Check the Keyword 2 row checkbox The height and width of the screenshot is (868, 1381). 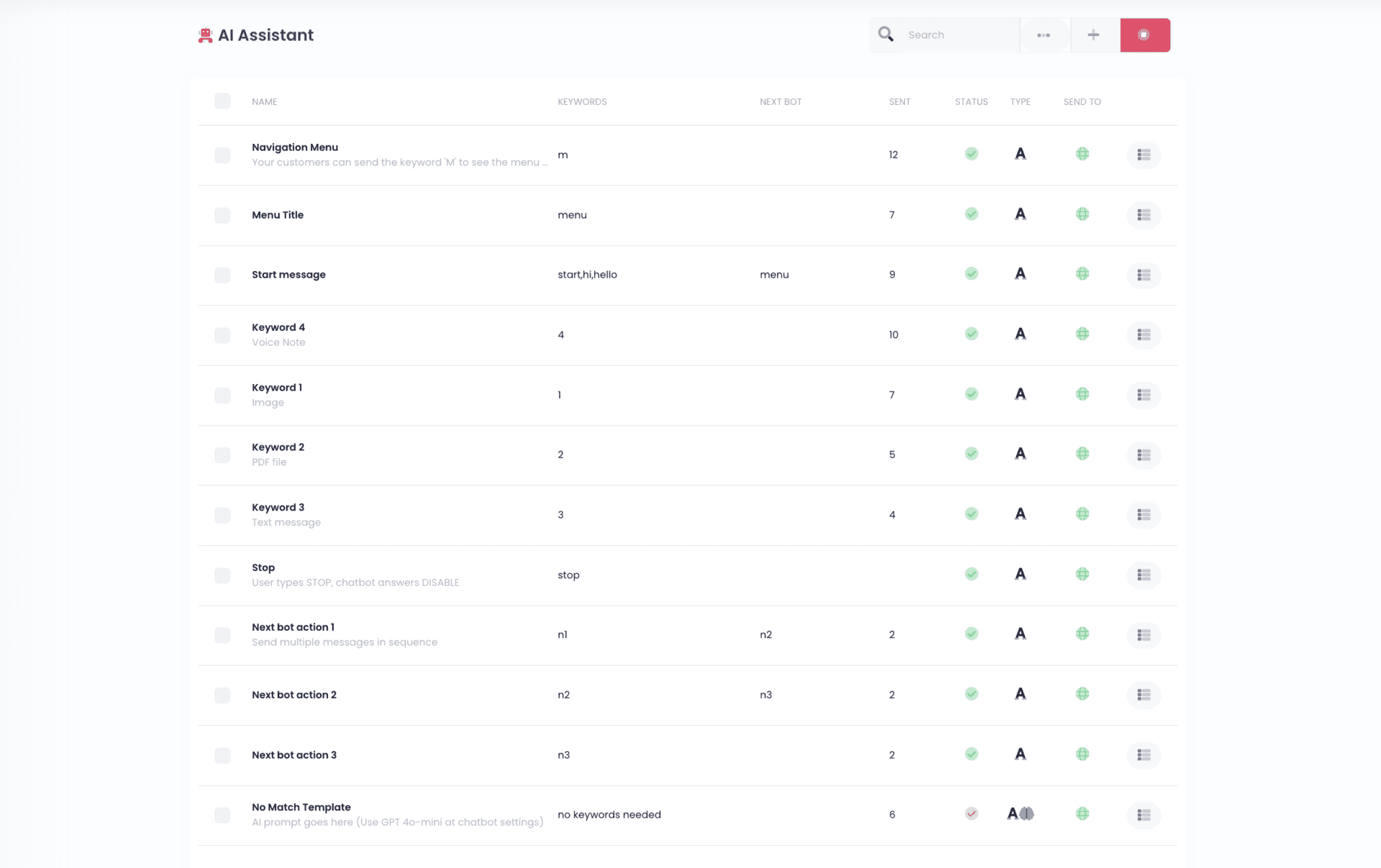coord(222,454)
